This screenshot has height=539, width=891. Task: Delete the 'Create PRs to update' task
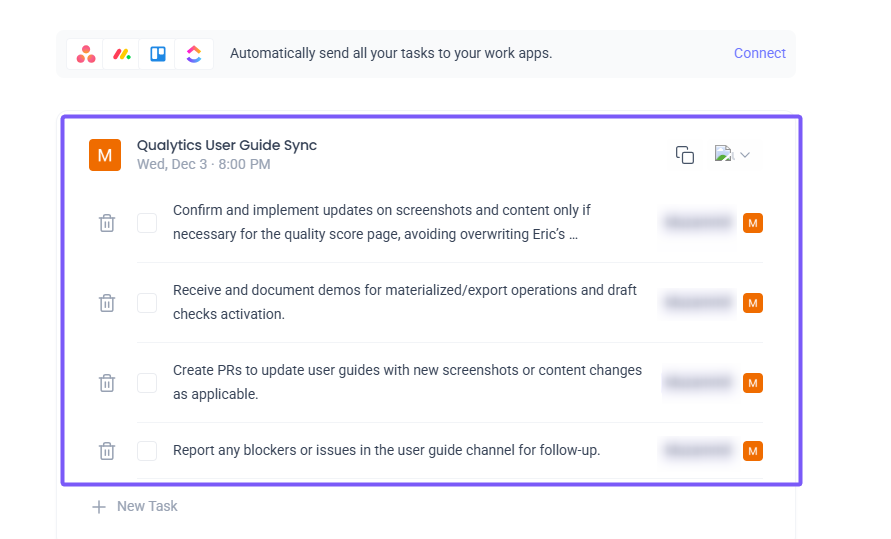pyautogui.click(x=107, y=383)
